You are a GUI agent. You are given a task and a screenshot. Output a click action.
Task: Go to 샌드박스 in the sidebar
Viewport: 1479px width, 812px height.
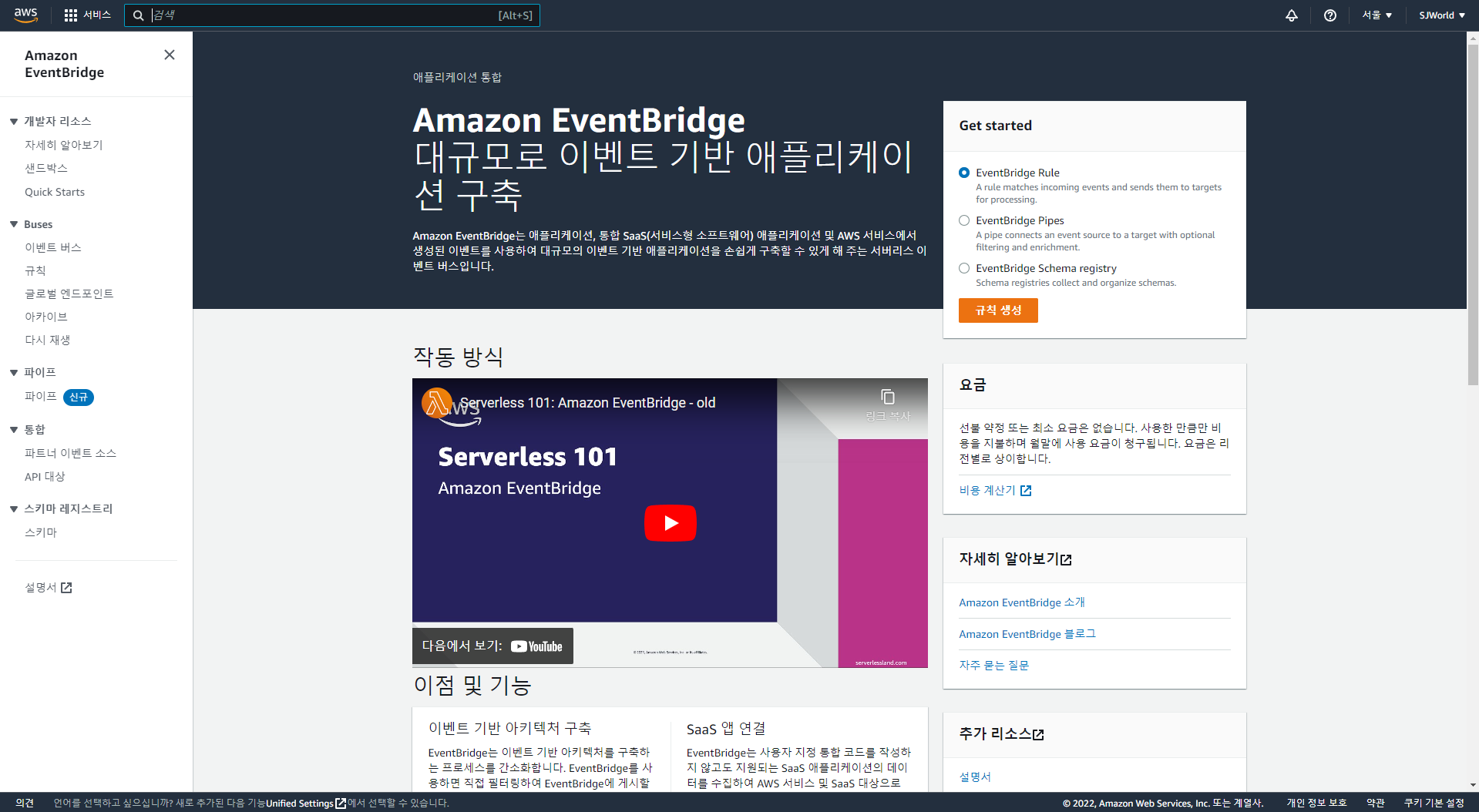point(46,168)
